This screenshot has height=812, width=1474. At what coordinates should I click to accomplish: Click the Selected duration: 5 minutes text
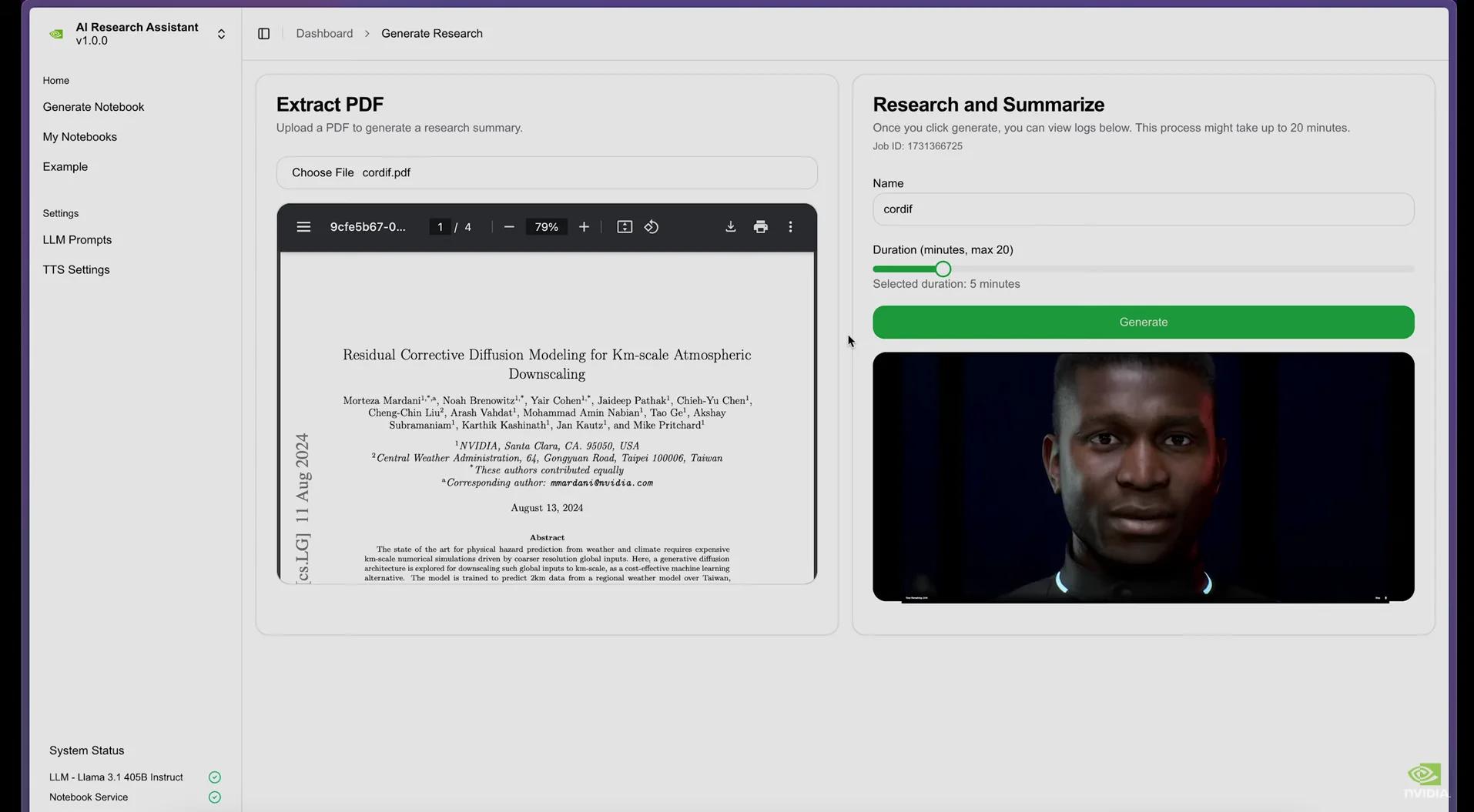click(x=946, y=284)
